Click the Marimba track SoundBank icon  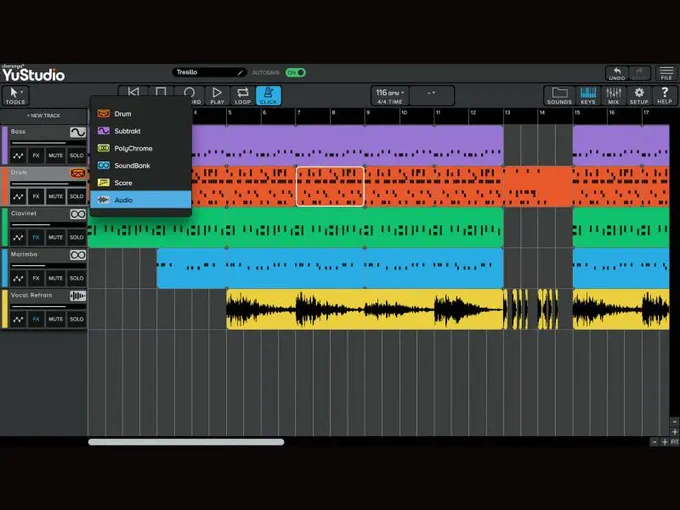tap(78, 255)
